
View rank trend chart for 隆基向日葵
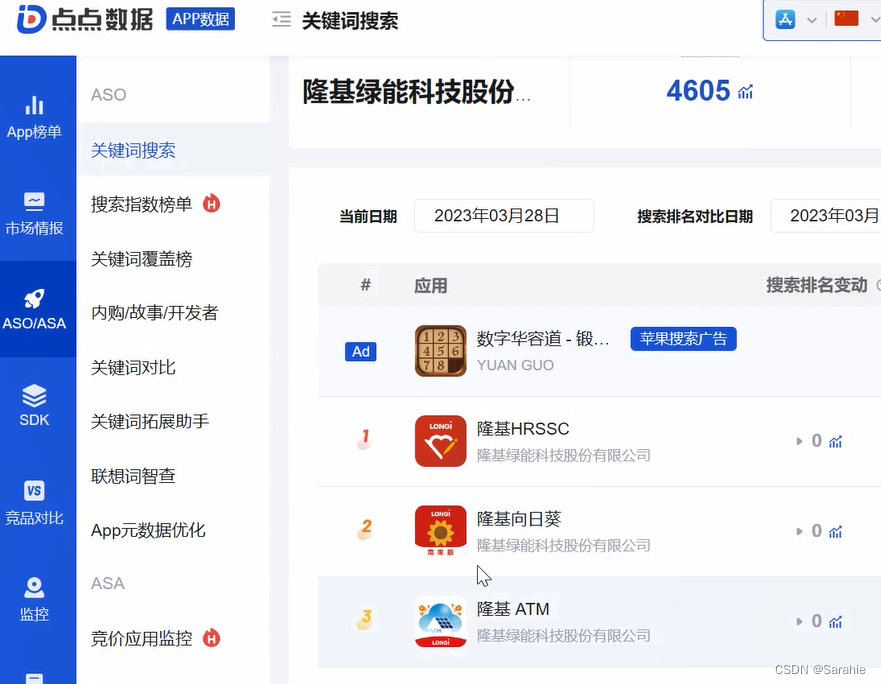tap(835, 532)
